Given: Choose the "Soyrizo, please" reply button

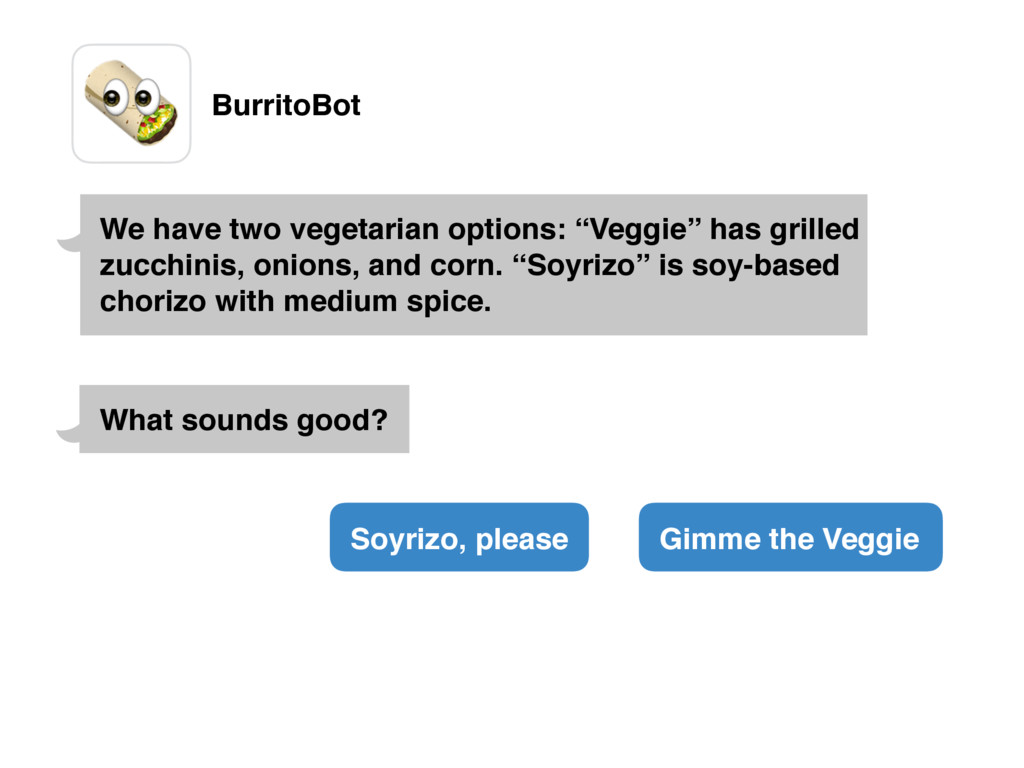Looking at the screenshot, I should (459, 537).
